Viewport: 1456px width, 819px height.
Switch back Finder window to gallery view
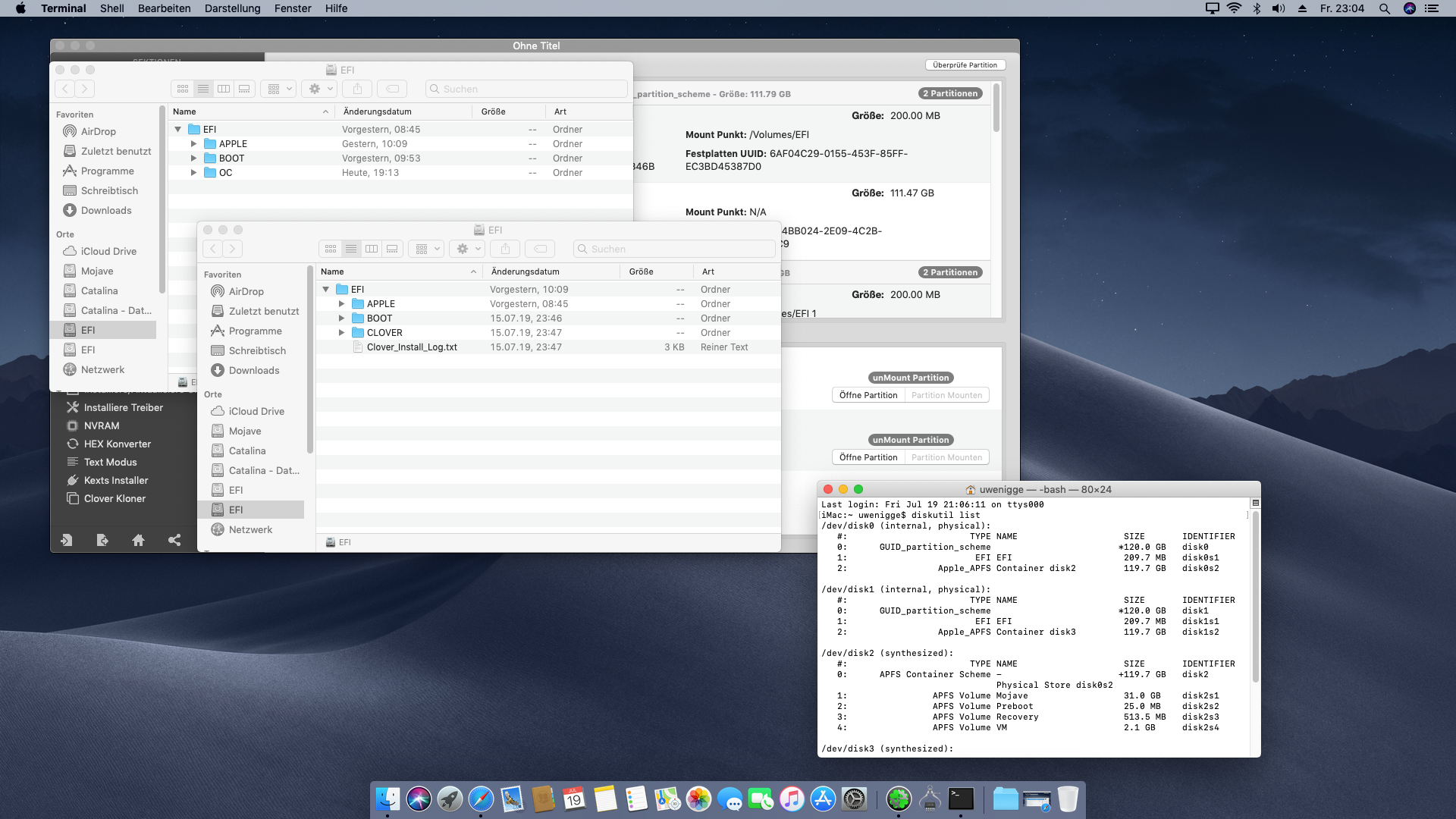(244, 89)
